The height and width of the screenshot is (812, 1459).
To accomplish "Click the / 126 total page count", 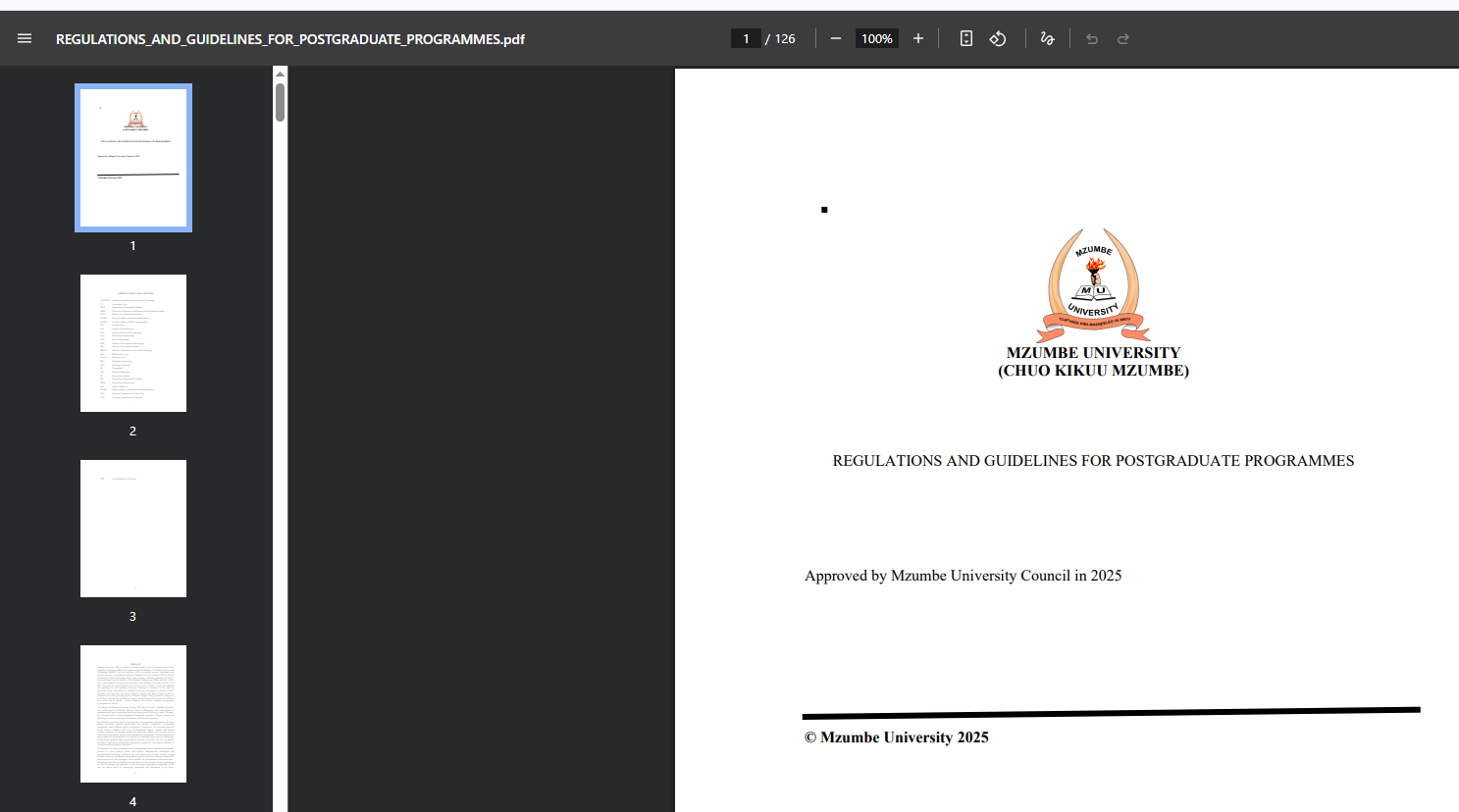I will (779, 38).
